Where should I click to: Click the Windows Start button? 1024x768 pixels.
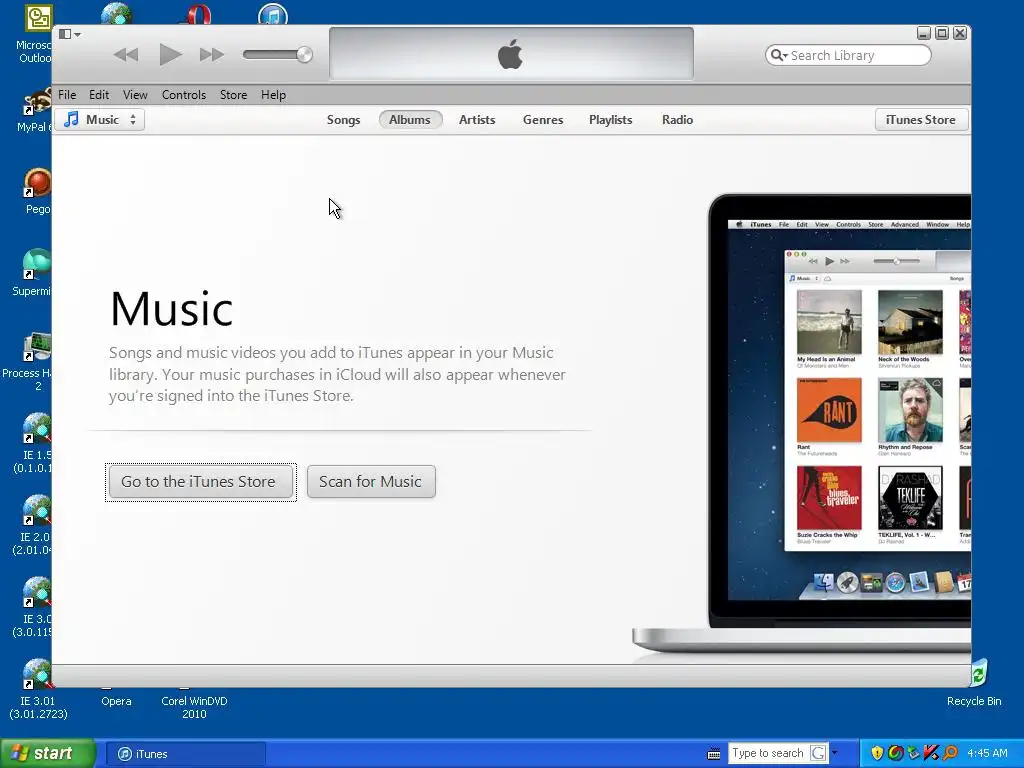tap(47, 754)
